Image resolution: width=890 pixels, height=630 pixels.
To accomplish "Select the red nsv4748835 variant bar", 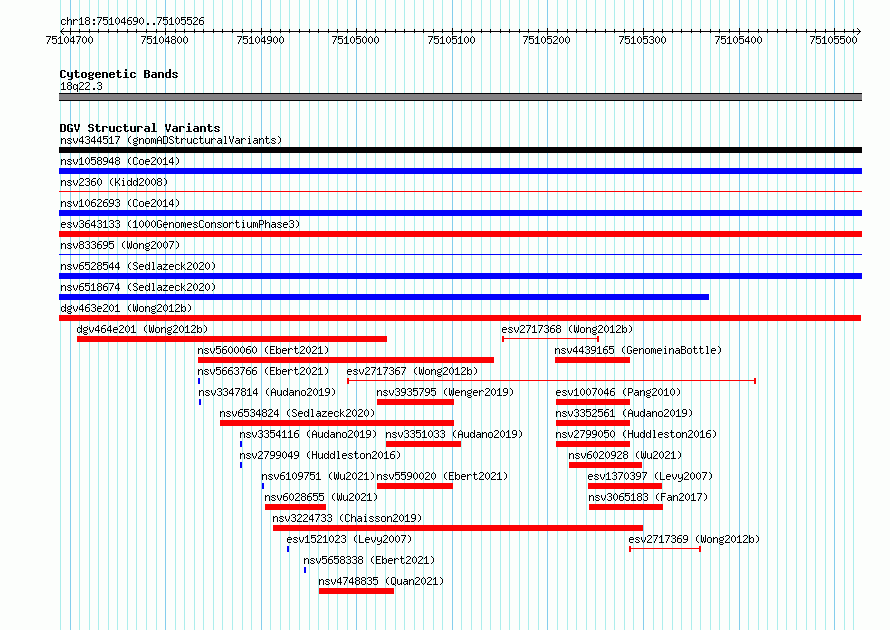I will pos(356,591).
